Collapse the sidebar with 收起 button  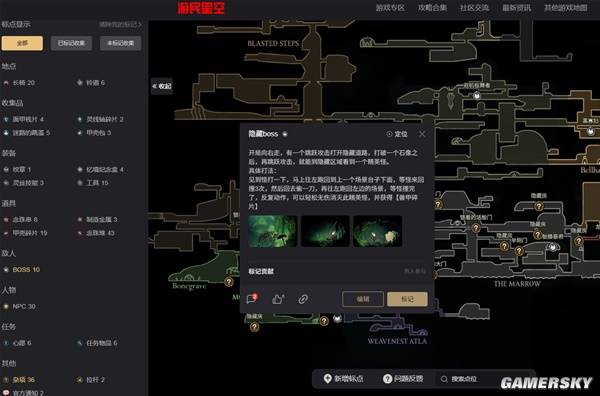[162, 86]
